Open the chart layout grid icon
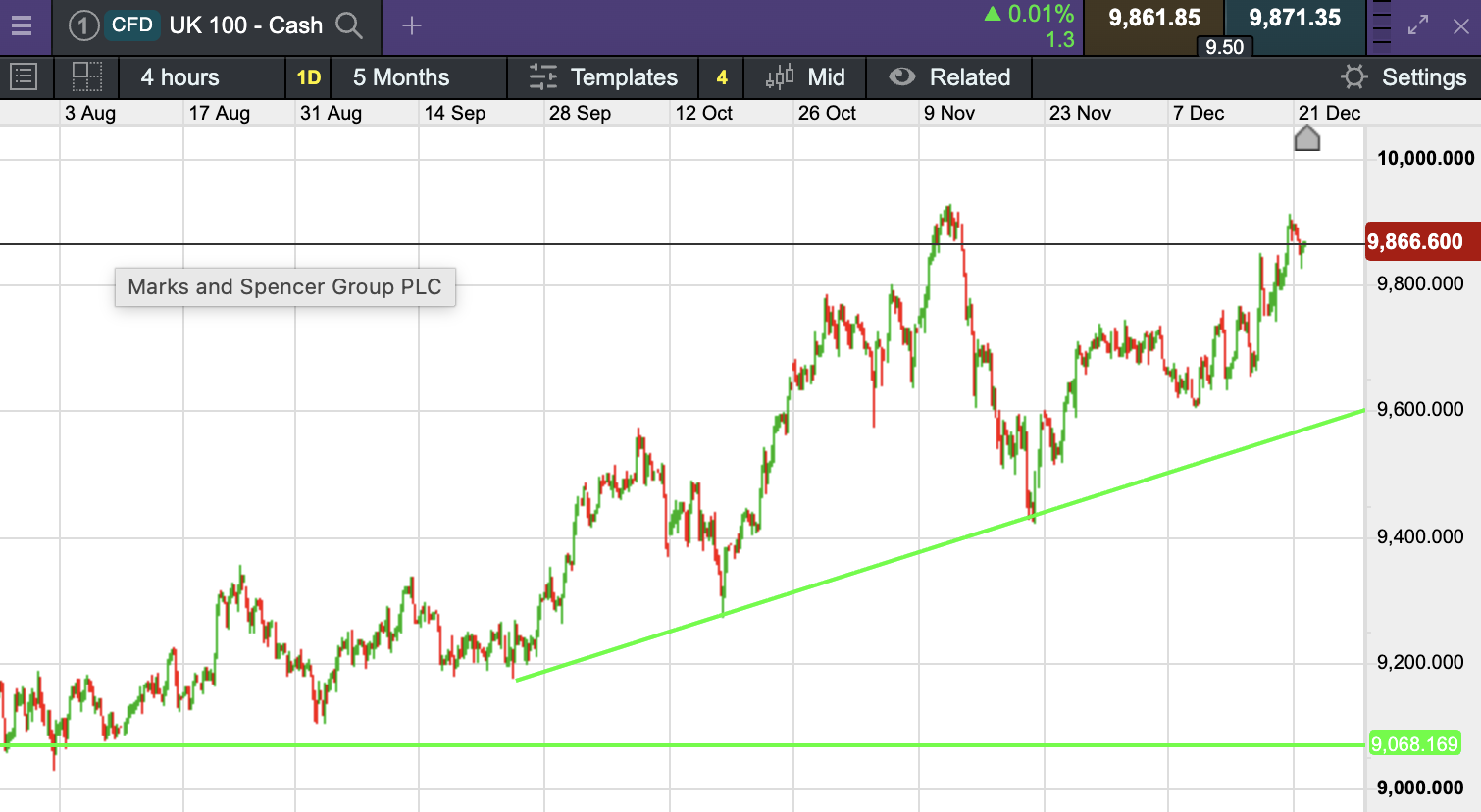This screenshot has width=1481, height=812. 86,76
